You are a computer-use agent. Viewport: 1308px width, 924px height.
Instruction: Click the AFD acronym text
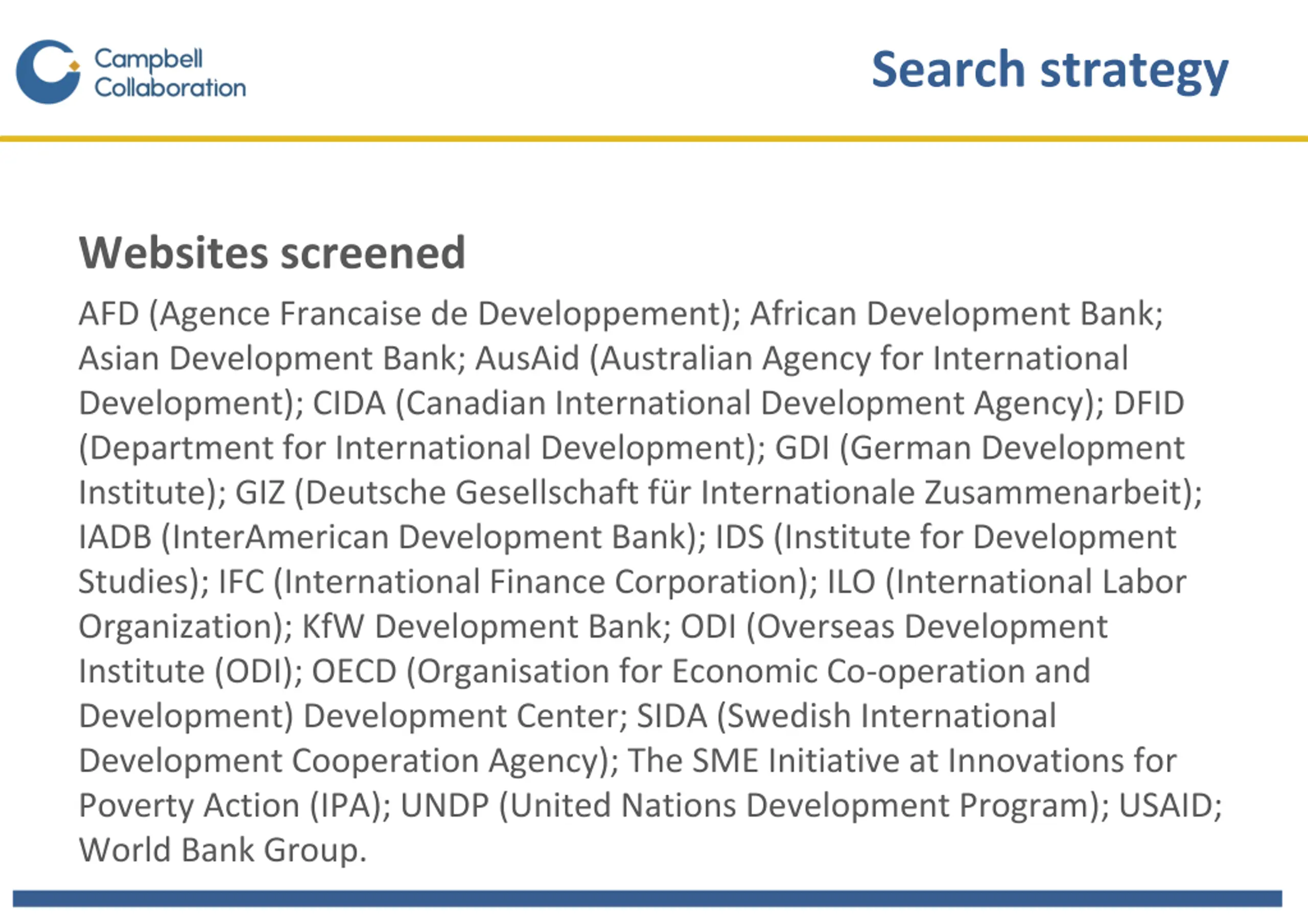click(109, 313)
